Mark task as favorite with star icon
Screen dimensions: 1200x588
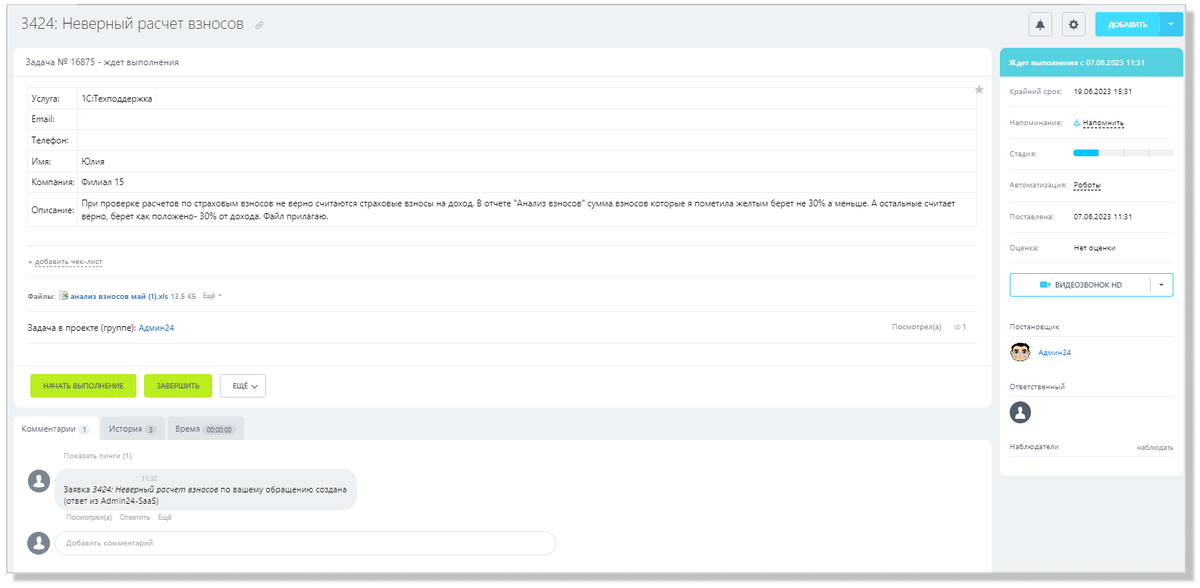pos(980,89)
